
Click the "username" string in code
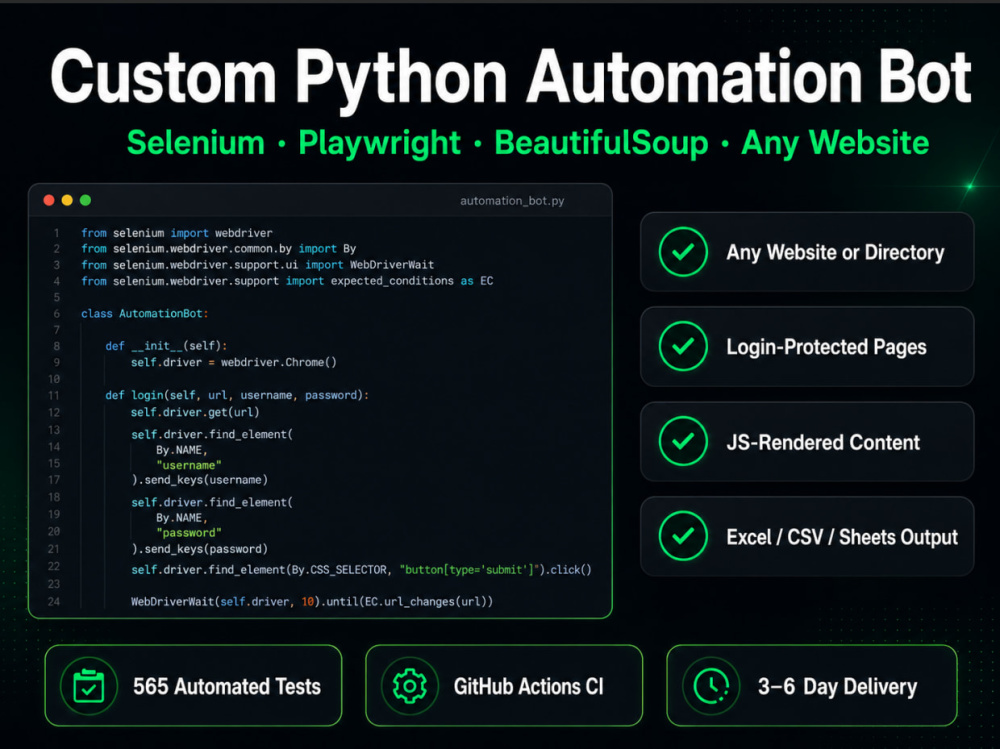[x=189, y=465]
